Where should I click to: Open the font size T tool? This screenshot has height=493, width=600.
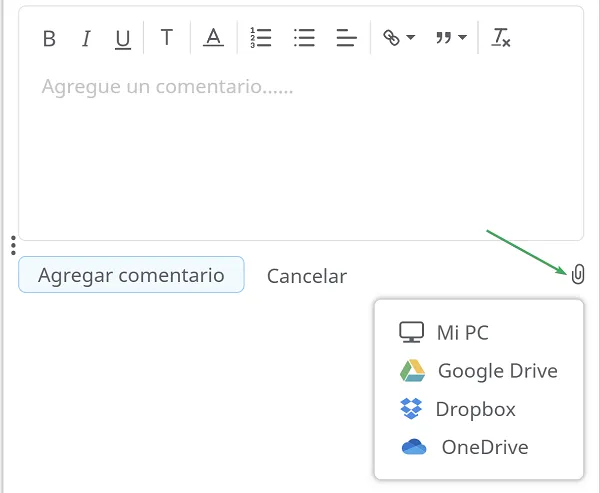166,37
